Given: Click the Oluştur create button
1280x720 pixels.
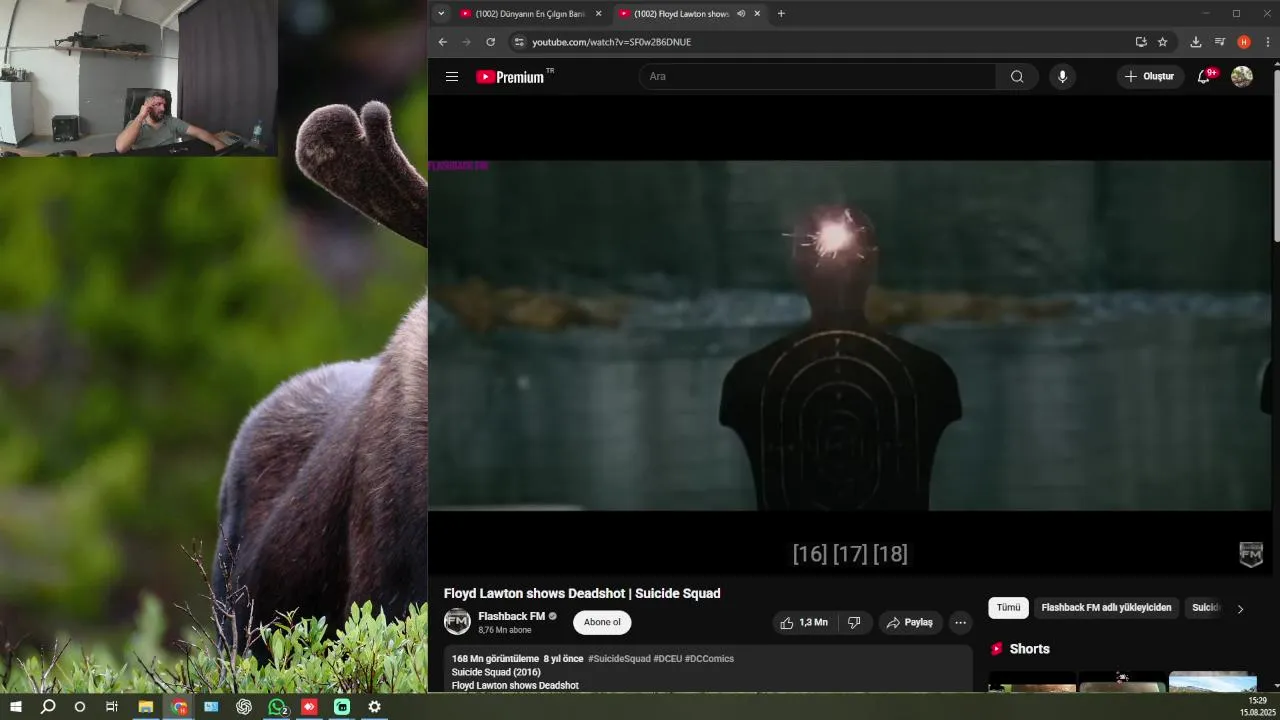Looking at the screenshot, I should coord(1150,77).
